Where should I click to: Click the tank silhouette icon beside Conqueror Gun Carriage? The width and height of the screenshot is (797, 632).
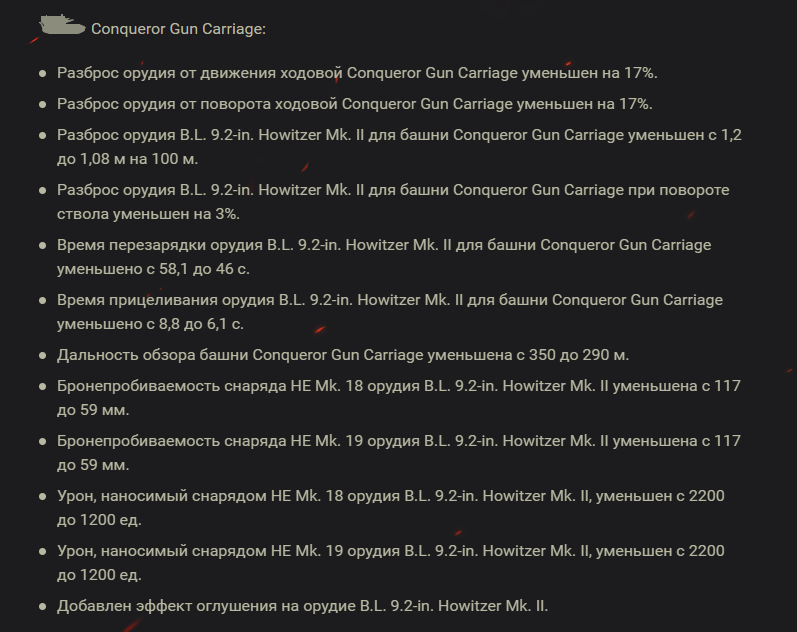62,25
